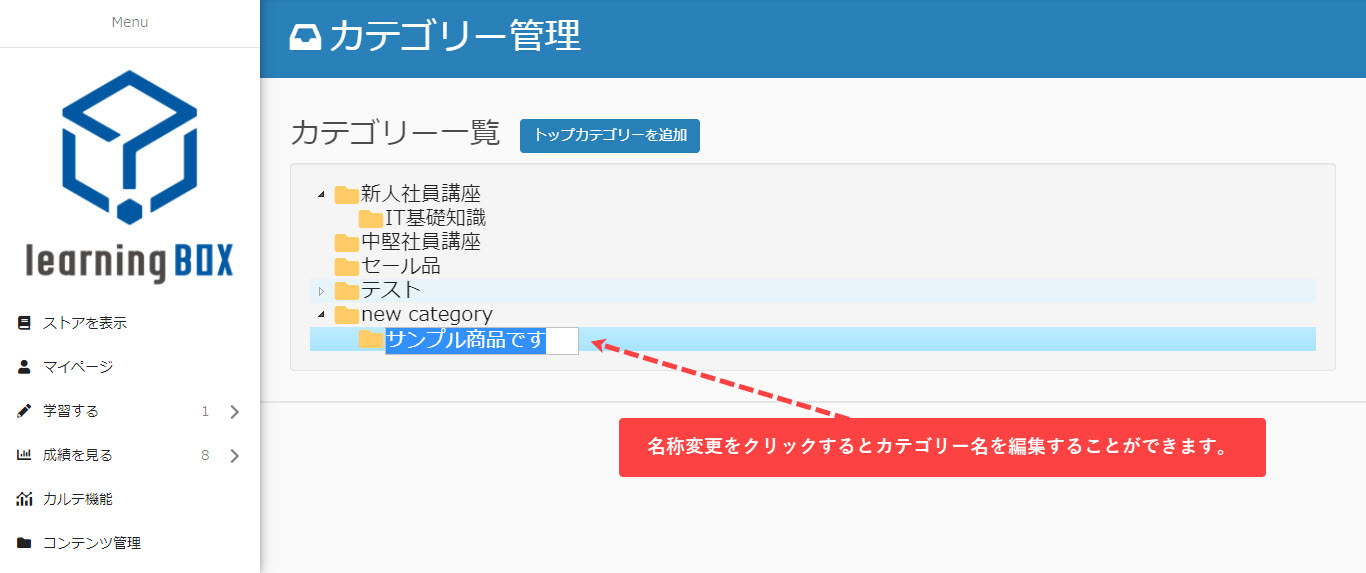
Task: Click the learningBOX logo
Action: [129, 177]
